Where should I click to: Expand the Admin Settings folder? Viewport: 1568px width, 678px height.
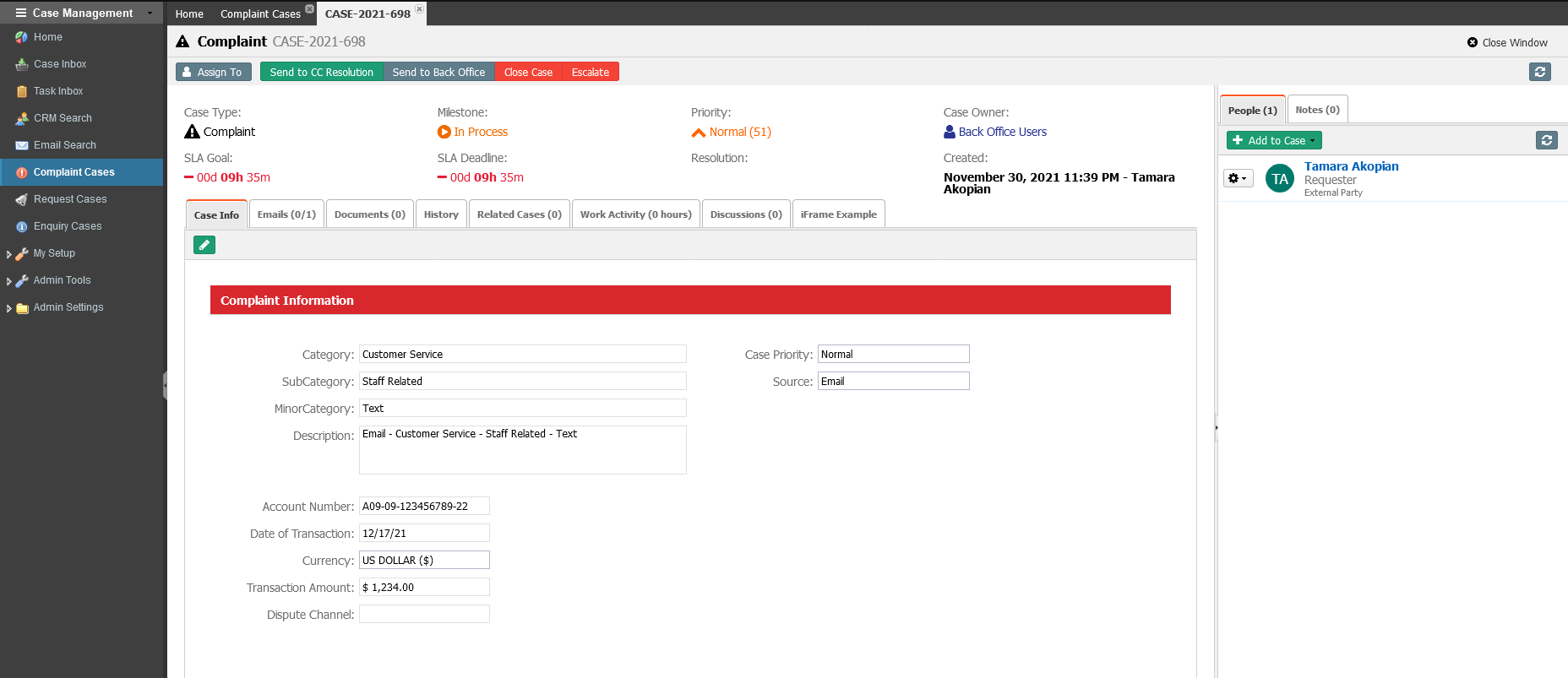9,308
